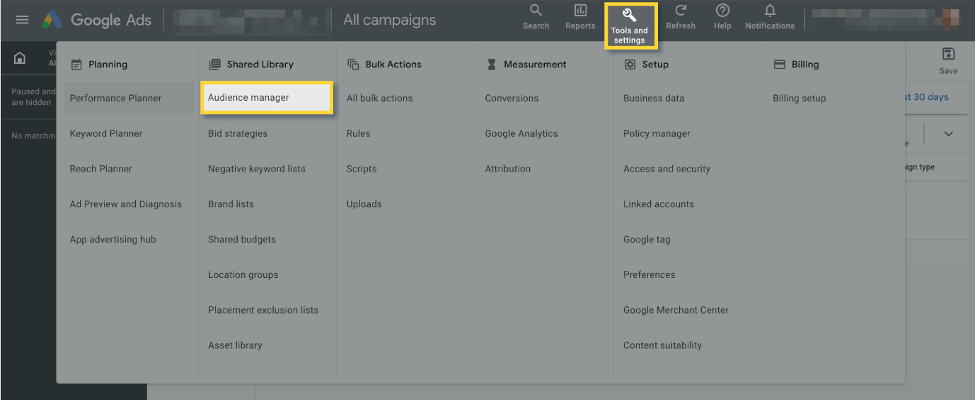This screenshot has height=400, width=977.
Task: Open Billing setup
Action: (x=799, y=98)
